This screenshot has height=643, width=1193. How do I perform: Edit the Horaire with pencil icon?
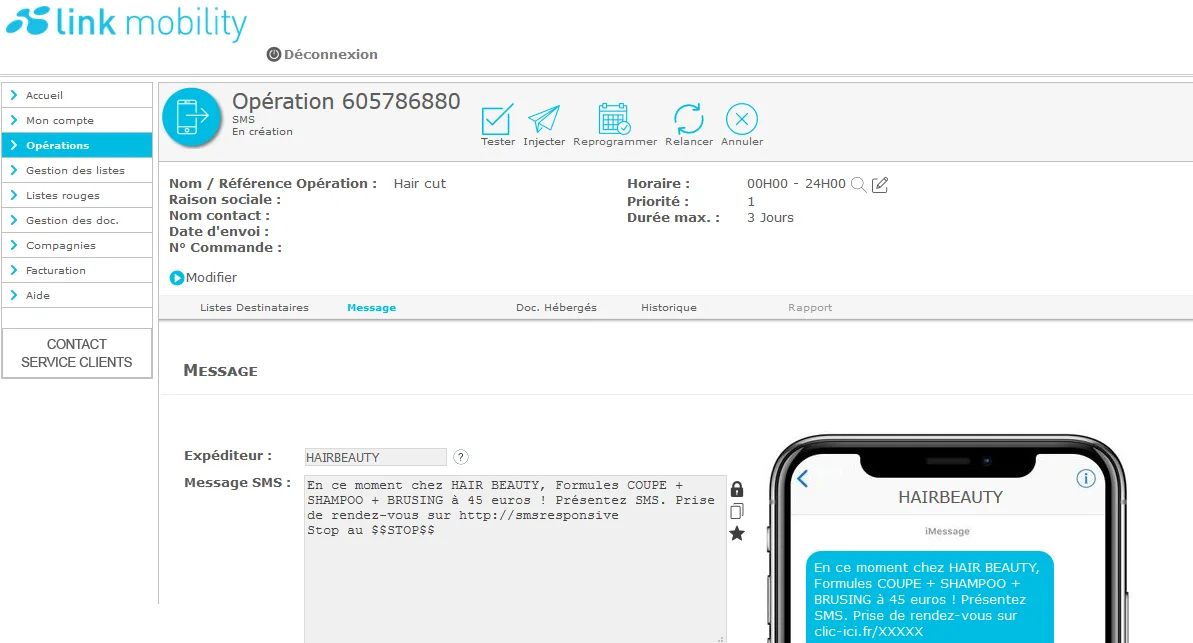(880, 184)
